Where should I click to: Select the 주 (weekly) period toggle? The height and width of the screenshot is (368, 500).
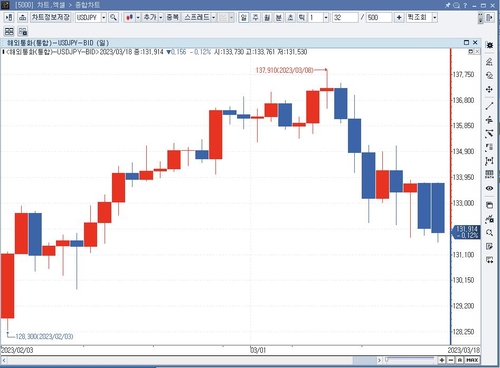[255, 17]
